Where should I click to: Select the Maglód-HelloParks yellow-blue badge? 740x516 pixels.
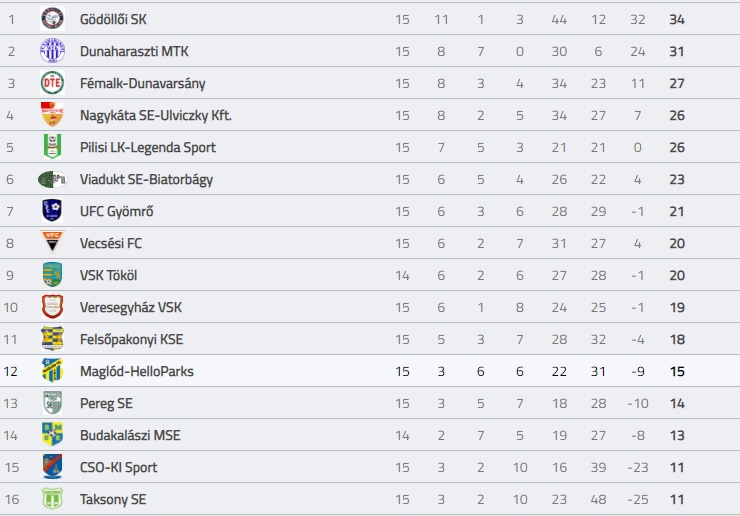click(x=52, y=371)
